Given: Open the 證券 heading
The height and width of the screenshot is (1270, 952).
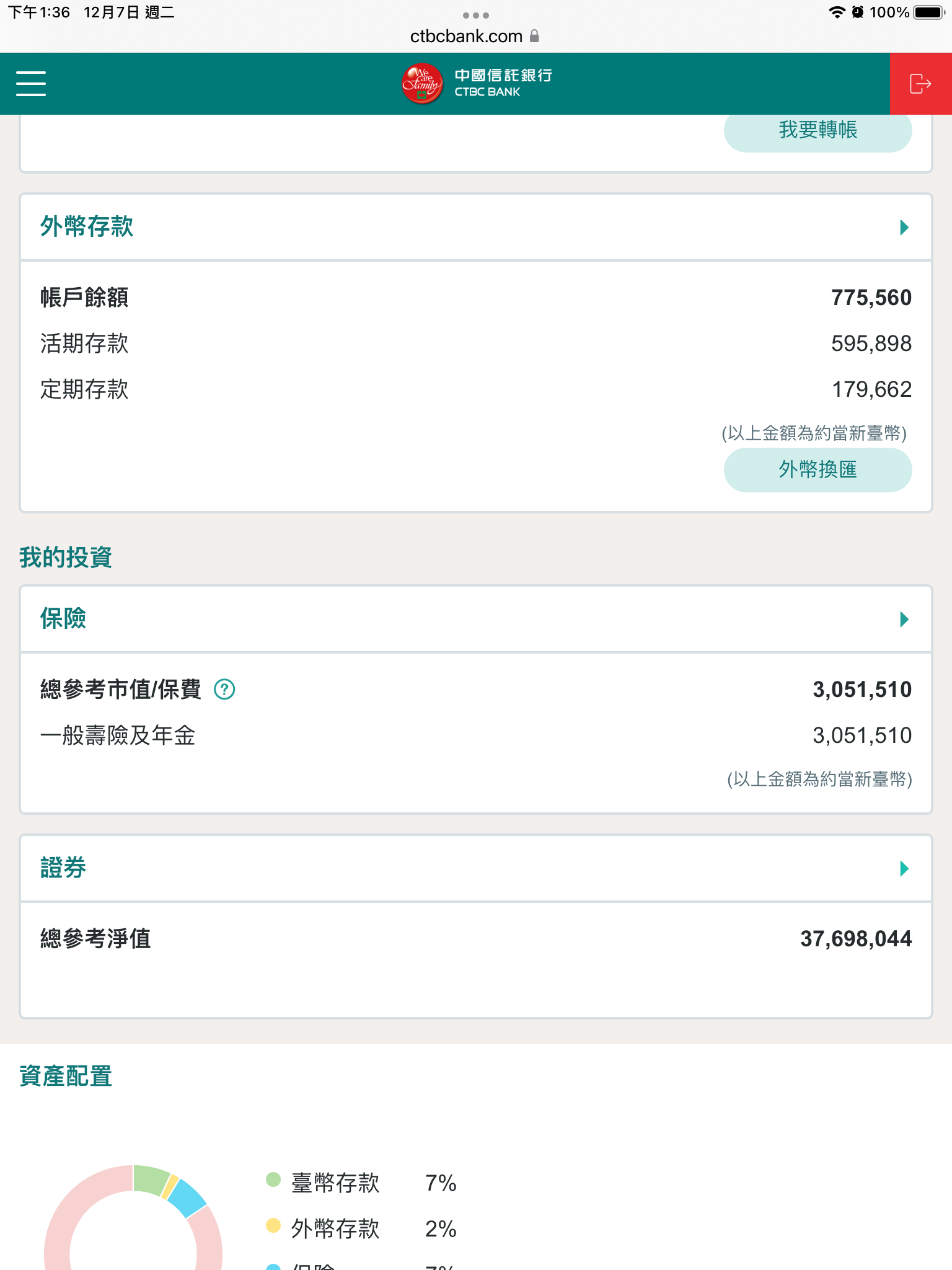Looking at the screenshot, I should tap(63, 868).
